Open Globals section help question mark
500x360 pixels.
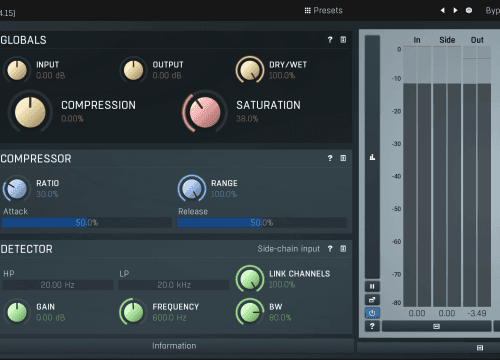(330, 40)
